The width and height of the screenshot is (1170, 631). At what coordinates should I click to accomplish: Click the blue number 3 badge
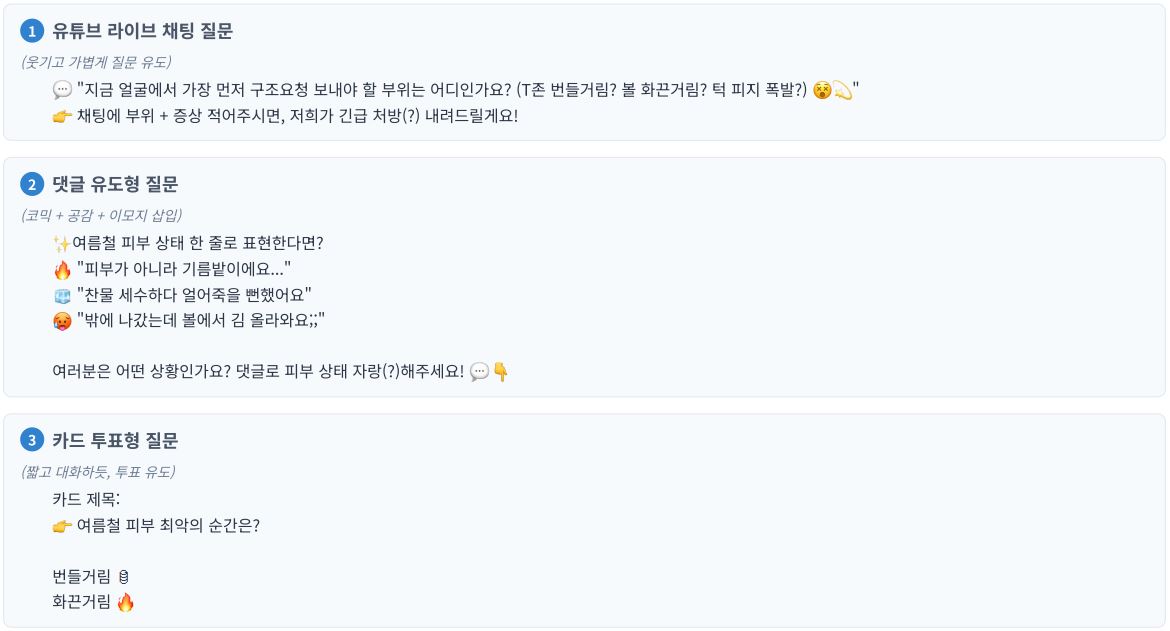coord(31,441)
